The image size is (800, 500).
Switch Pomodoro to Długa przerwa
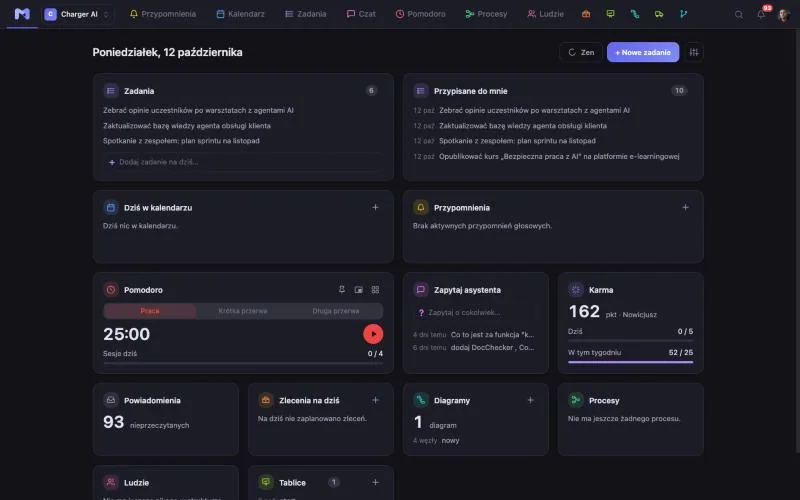[336, 311]
